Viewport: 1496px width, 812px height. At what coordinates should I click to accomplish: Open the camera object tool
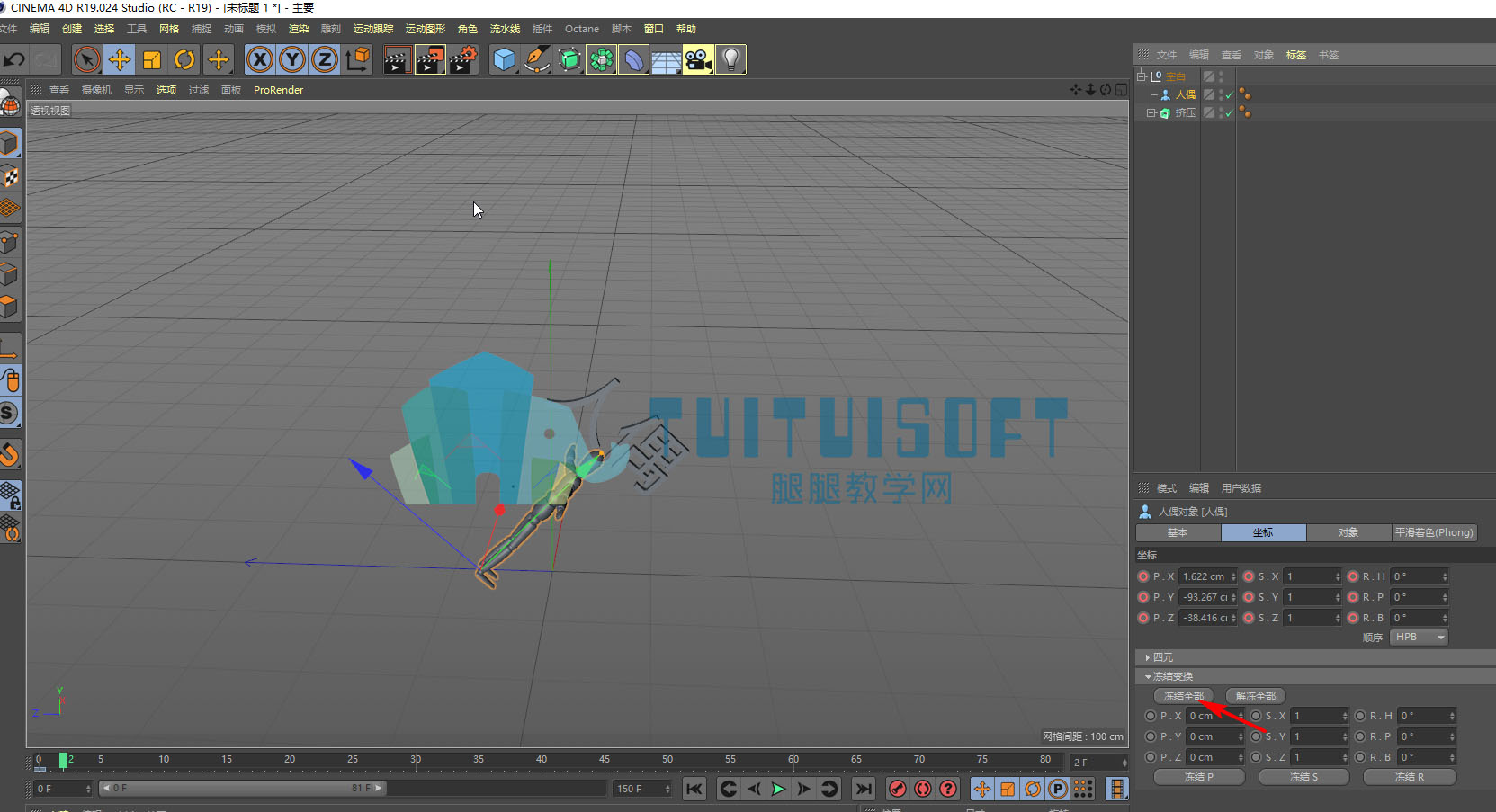click(698, 60)
